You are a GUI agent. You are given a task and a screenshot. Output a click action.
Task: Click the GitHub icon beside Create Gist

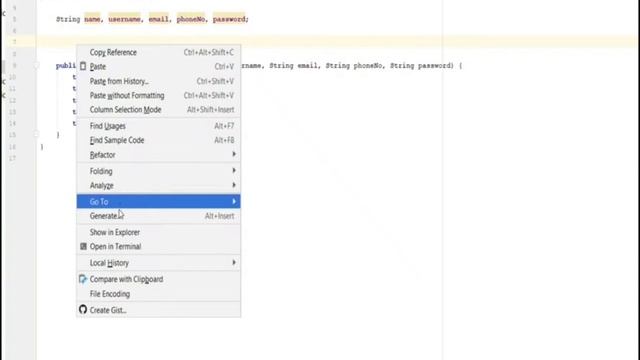(x=83, y=309)
